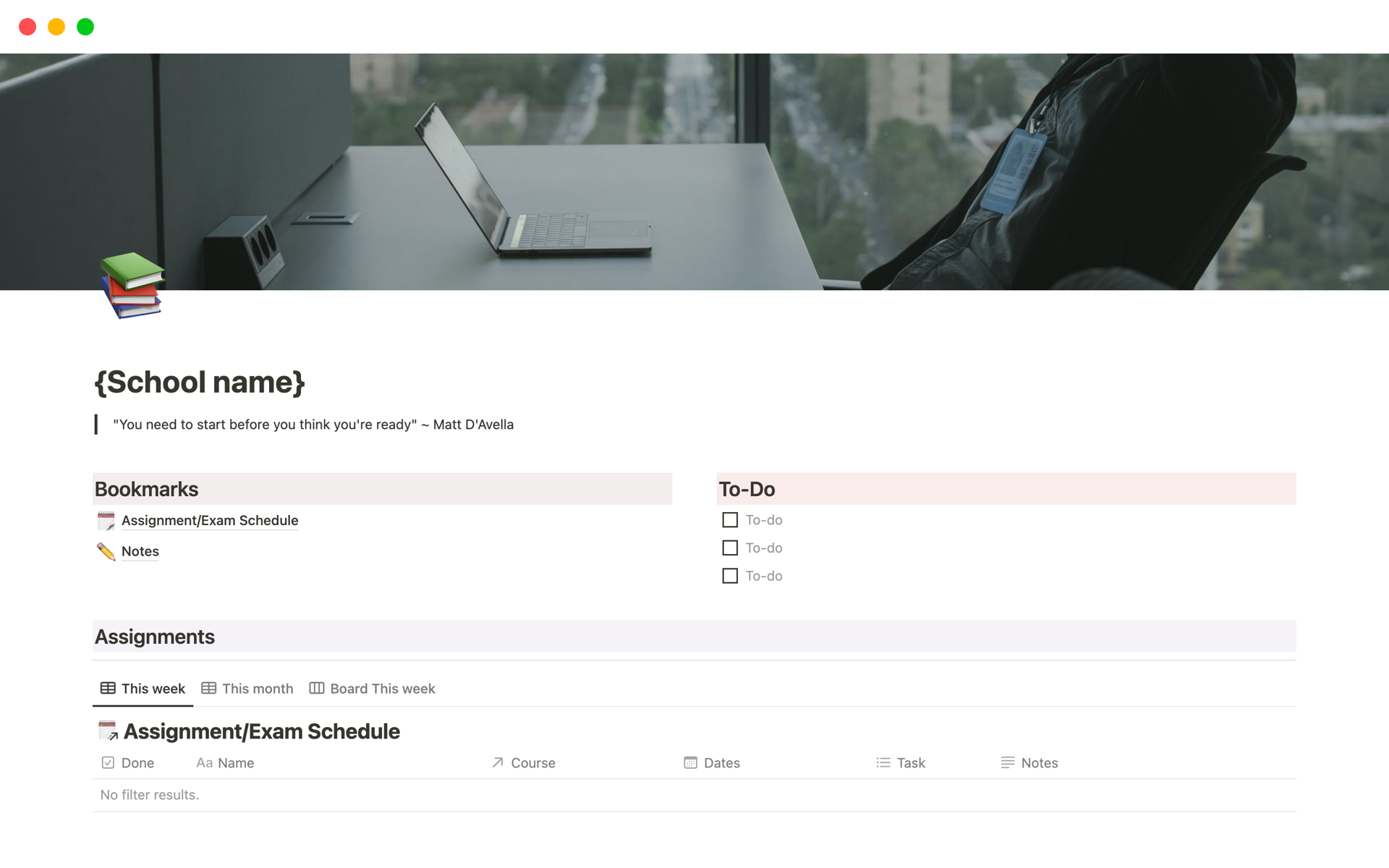The width and height of the screenshot is (1389, 868).
Task: Open the Course column filter
Action: [x=533, y=762]
